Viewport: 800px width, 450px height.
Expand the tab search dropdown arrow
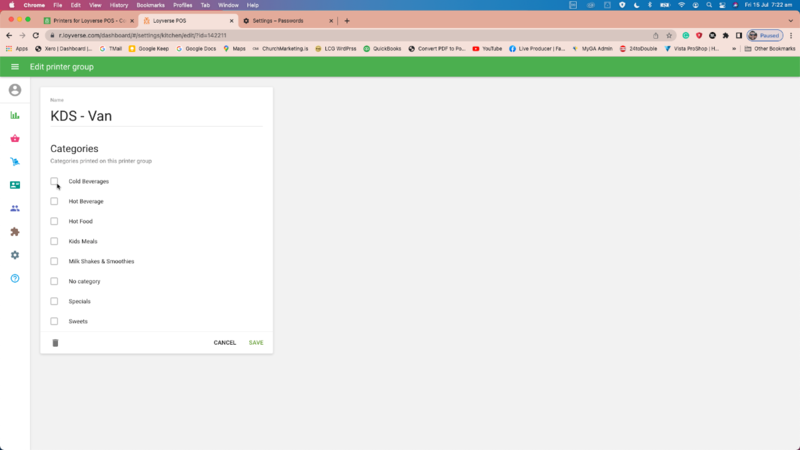791,21
